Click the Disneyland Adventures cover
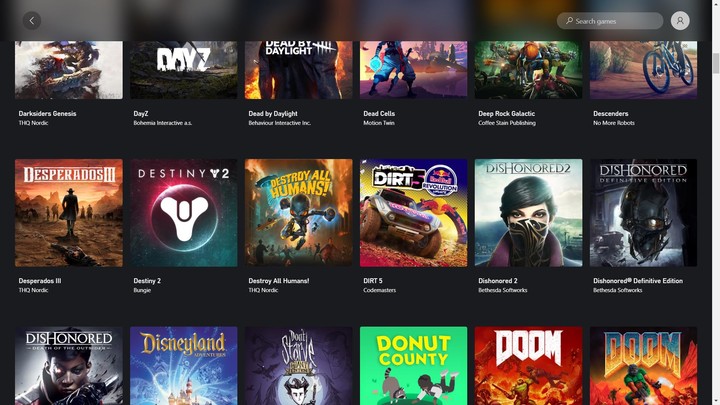The height and width of the screenshot is (405, 720). click(x=184, y=366)
